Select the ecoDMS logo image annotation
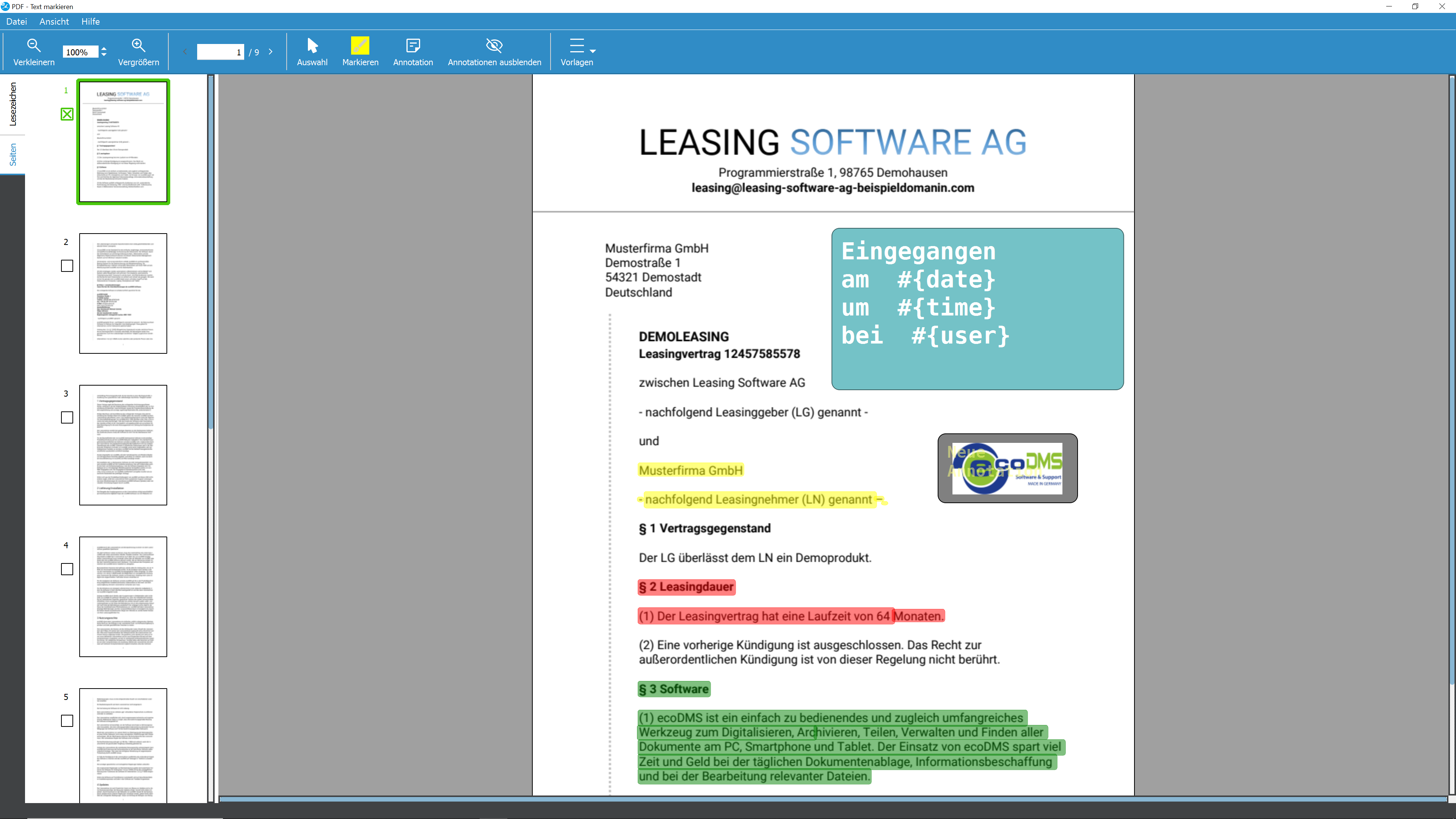The height and width of the screenshot is (819, 1456). tap(1007, 468)
